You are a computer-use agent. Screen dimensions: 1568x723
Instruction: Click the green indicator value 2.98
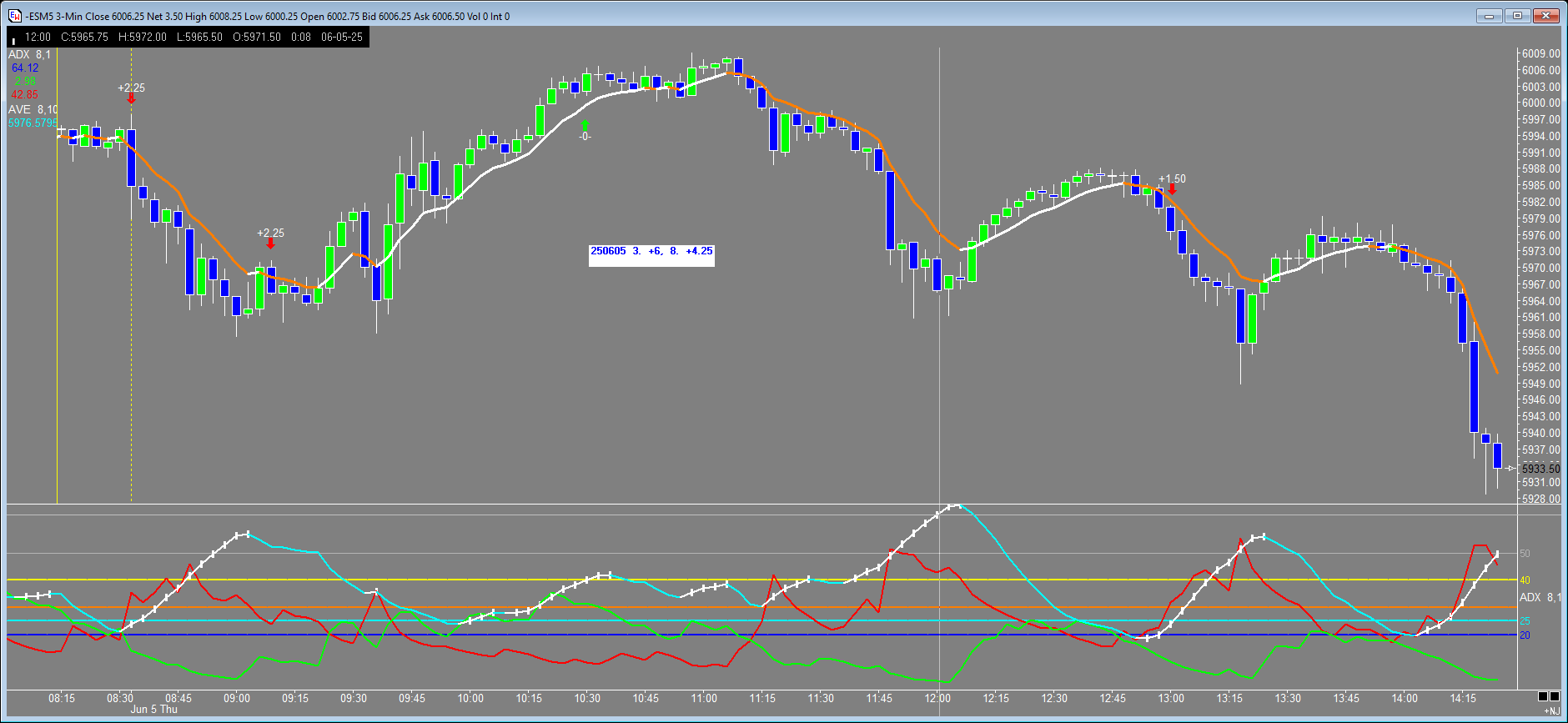pos(25,81)
